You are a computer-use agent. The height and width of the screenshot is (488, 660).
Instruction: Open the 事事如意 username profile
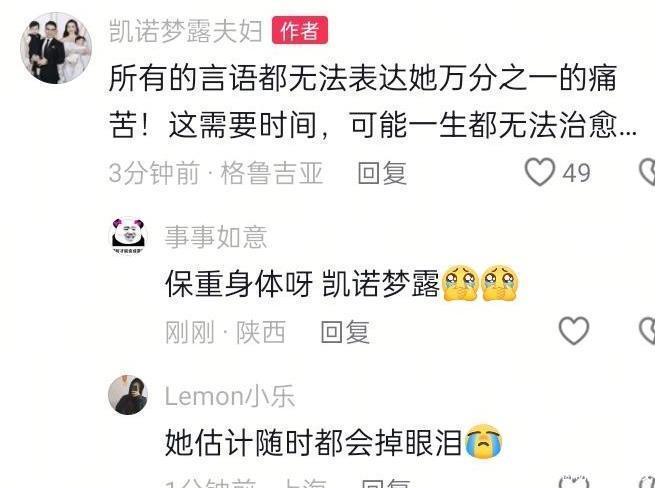[216, 237]
